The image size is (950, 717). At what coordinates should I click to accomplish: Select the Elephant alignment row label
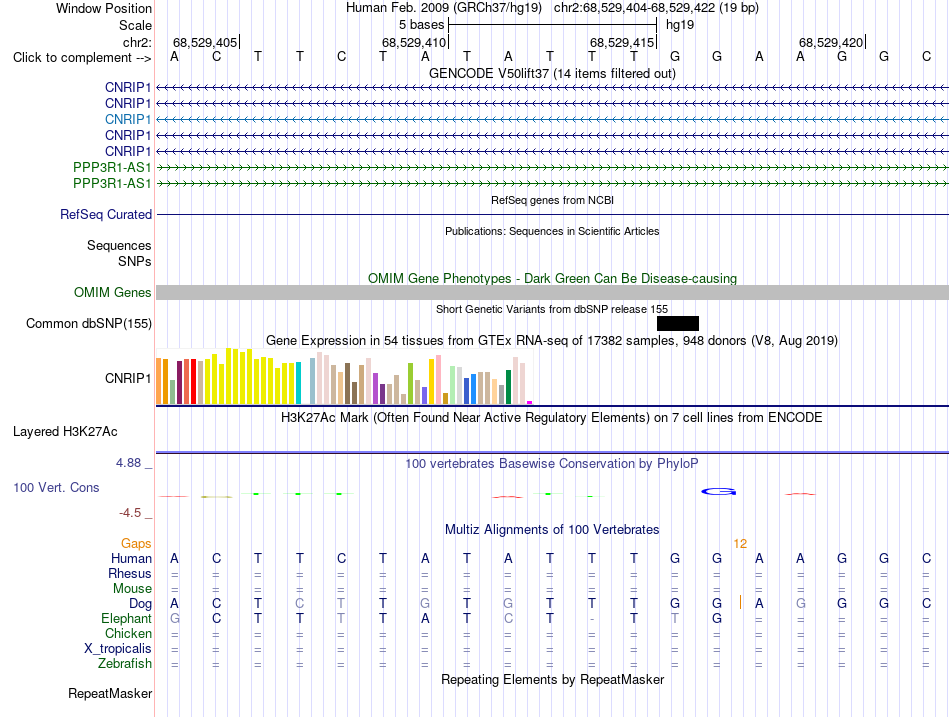tap(127, 619)
